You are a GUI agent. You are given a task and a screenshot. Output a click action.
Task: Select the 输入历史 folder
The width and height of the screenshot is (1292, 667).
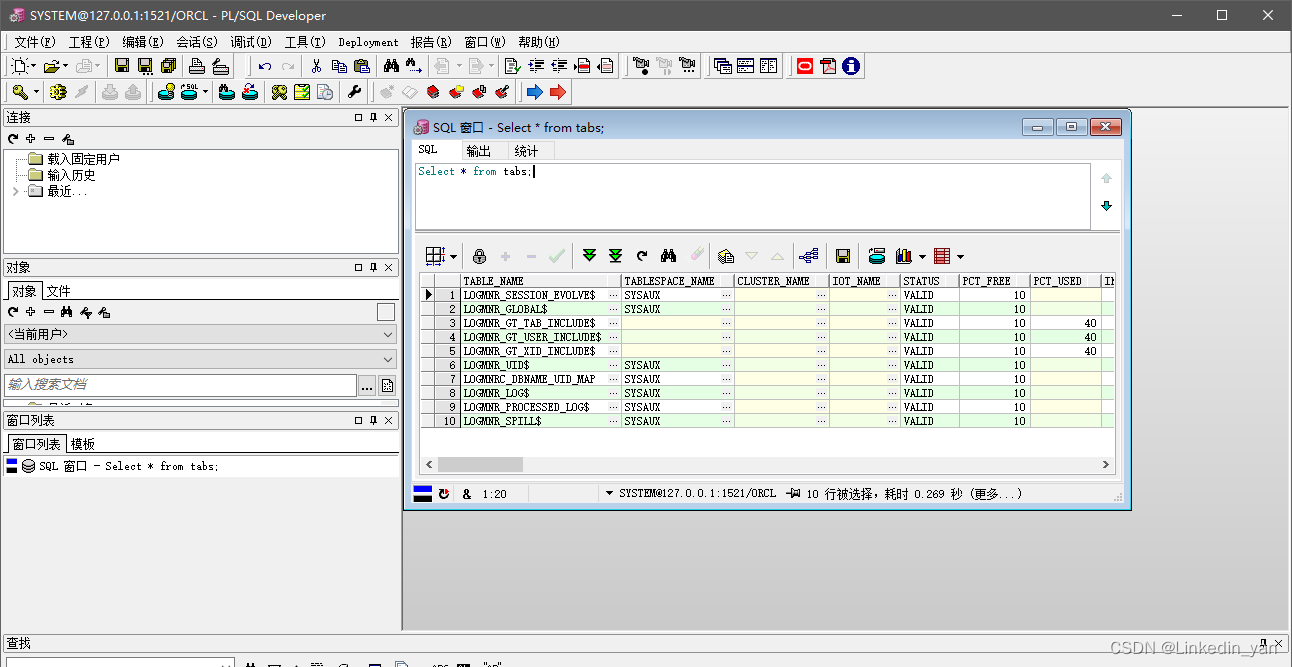pos(63,175)
